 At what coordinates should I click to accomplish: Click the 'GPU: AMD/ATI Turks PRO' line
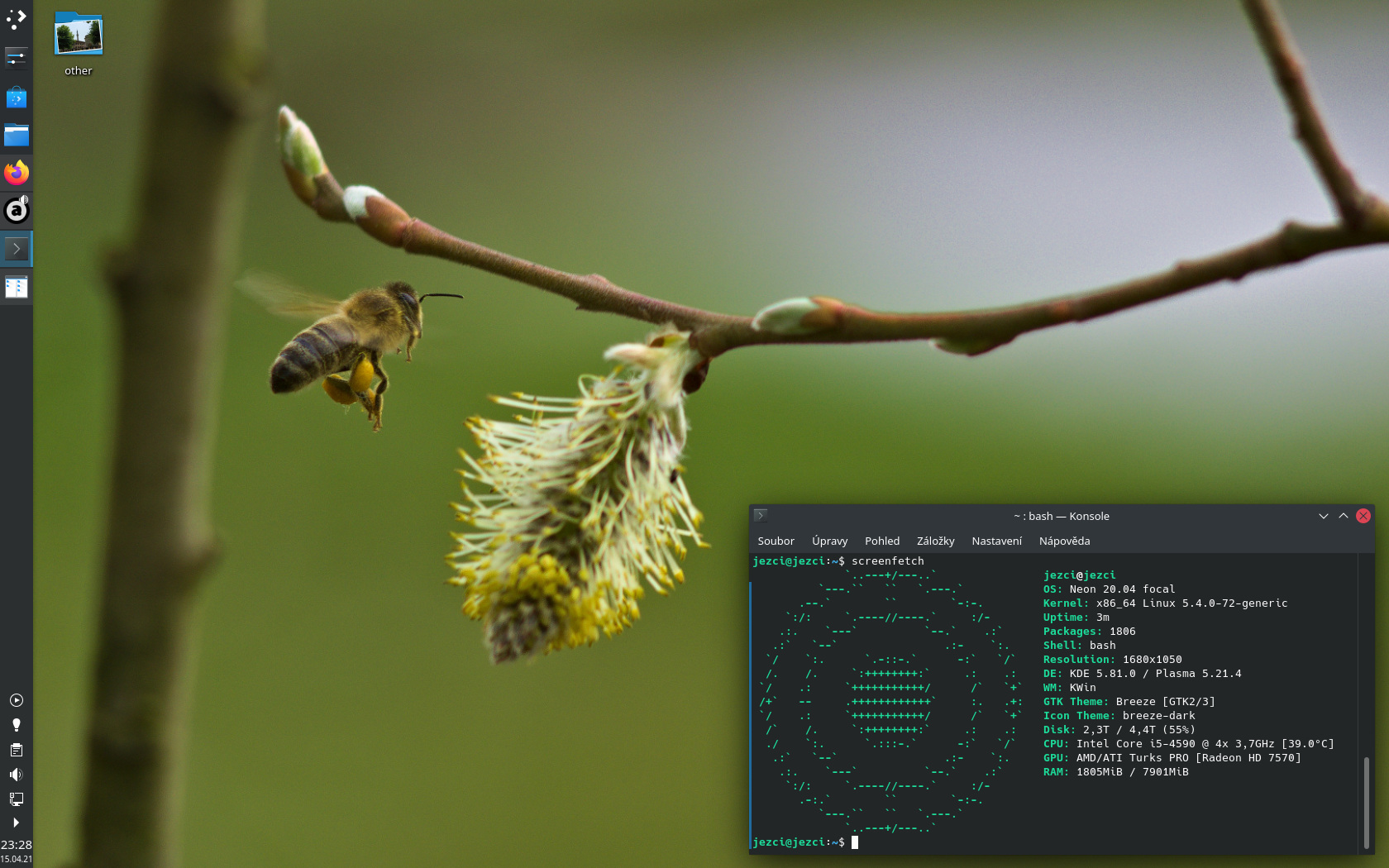tap(1172, 758)
